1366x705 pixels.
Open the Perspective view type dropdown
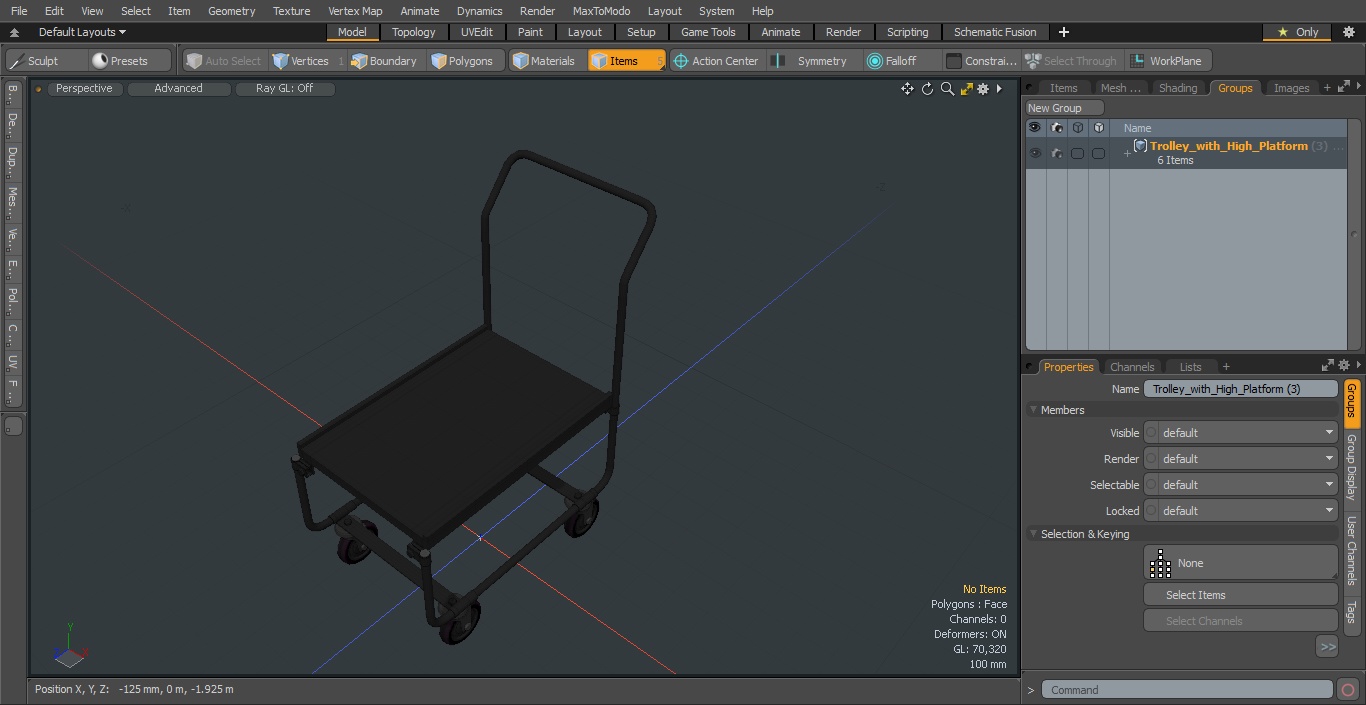tap(84, 89)
